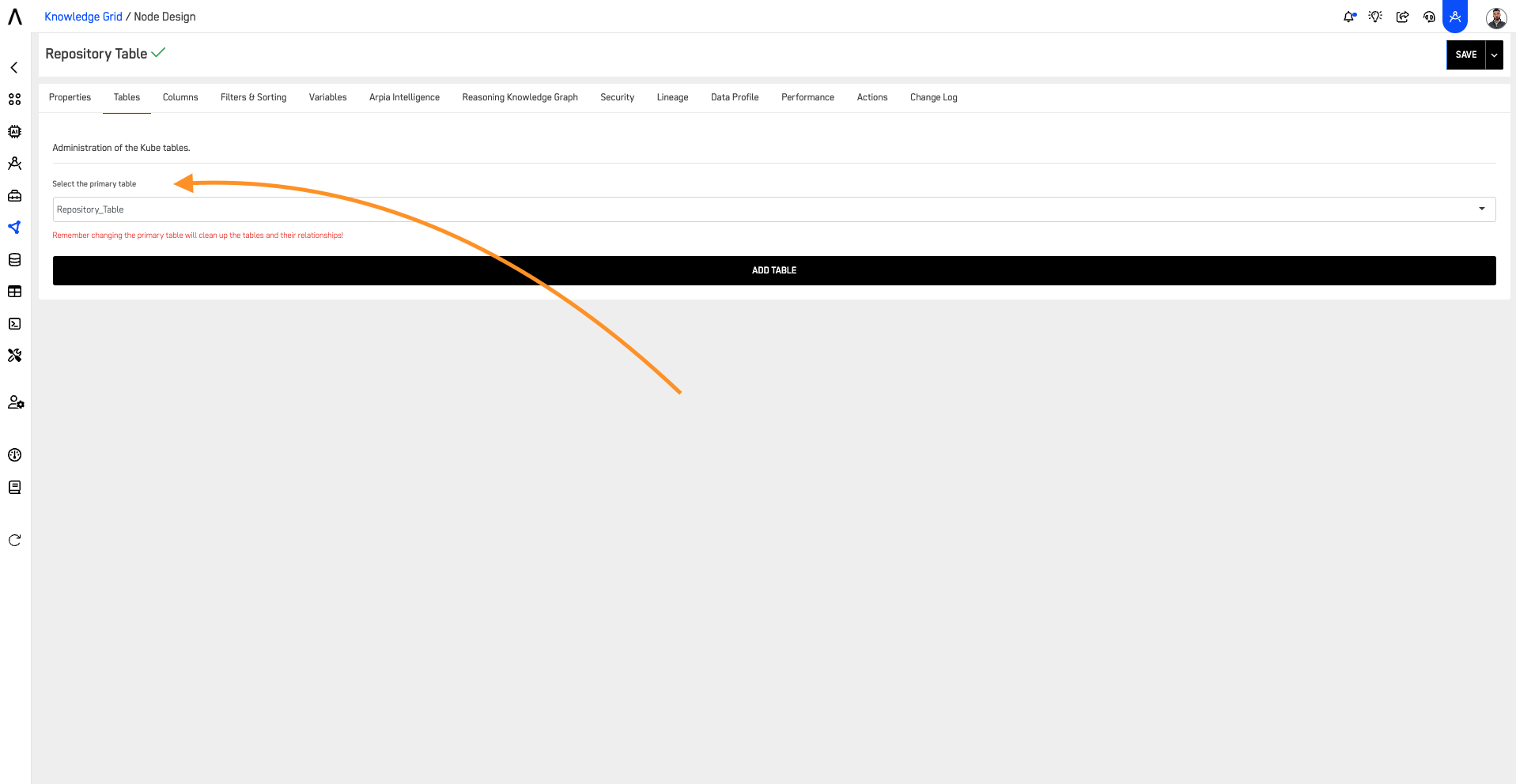This screenshot has width=1516, height=784.
Task: Open the user profile avatar
Action: pos(1496,17)
